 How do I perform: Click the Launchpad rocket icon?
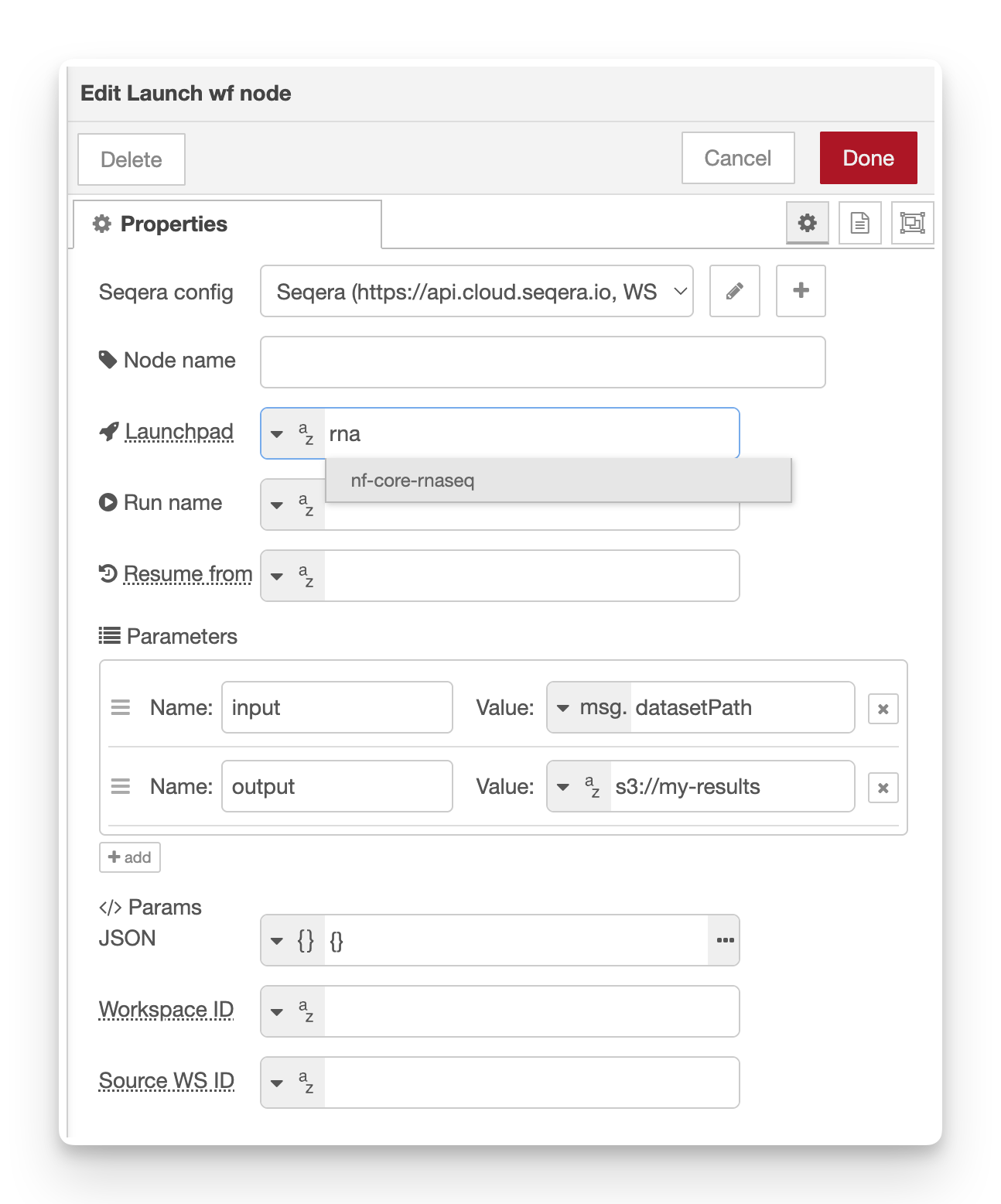coord(108,432)
